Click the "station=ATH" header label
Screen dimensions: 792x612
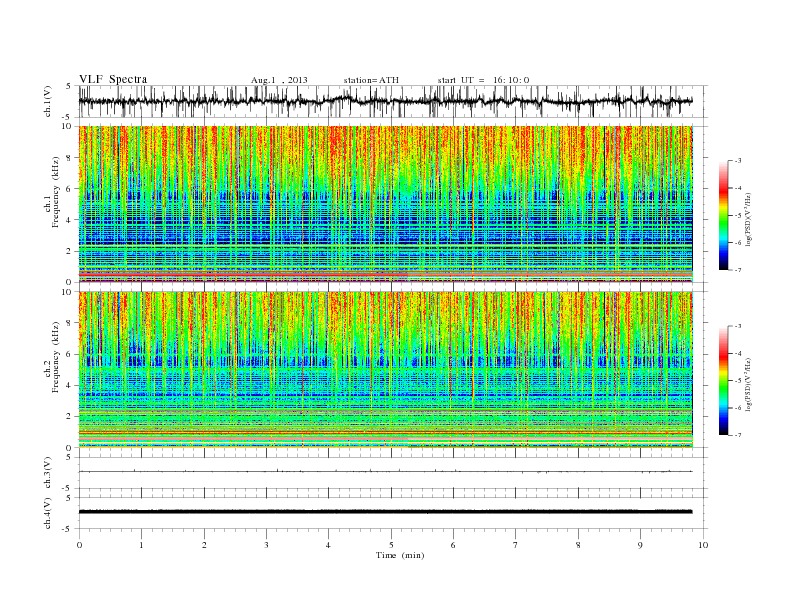point(371,80)
